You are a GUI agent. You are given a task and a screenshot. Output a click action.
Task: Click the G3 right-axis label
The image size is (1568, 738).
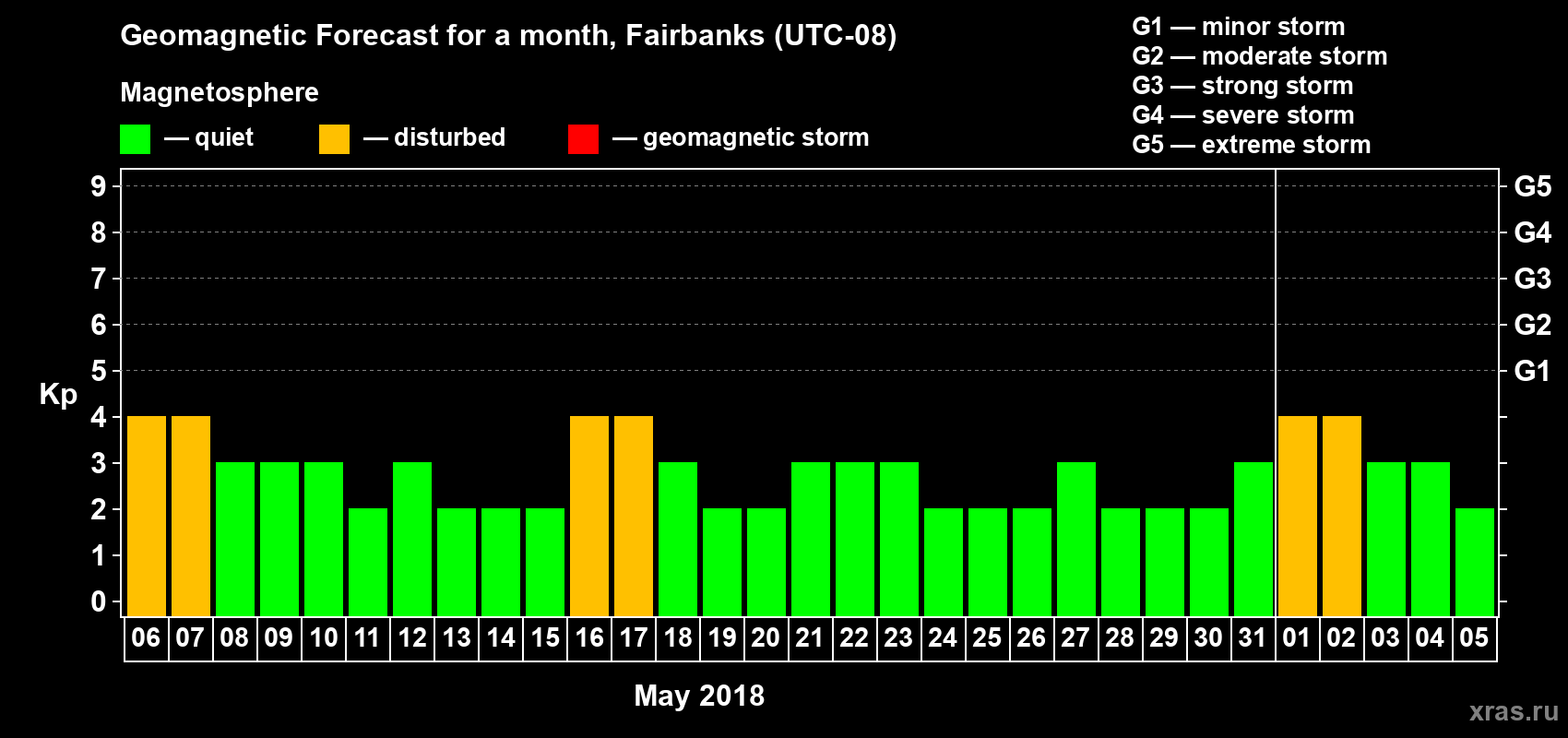click(1533, 279)
